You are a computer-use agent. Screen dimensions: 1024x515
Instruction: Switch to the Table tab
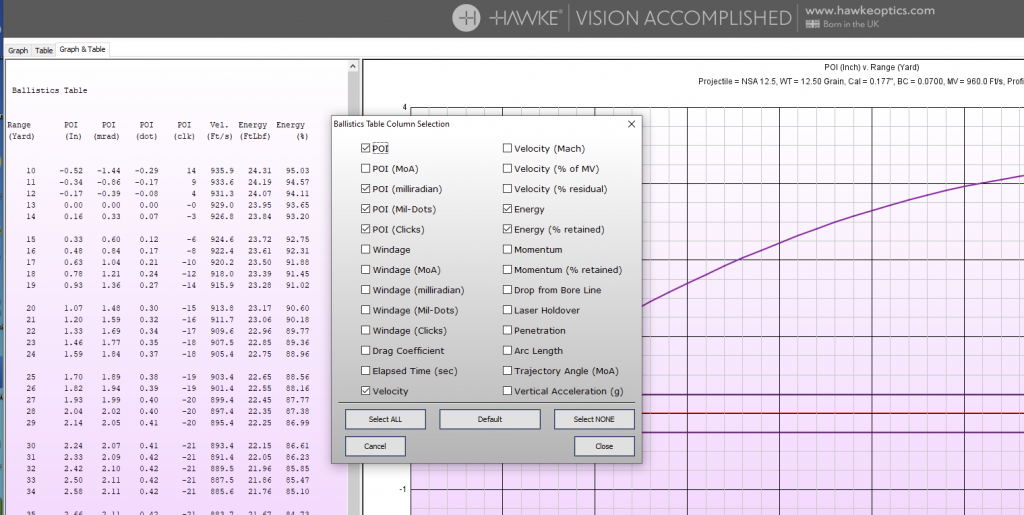44,50
